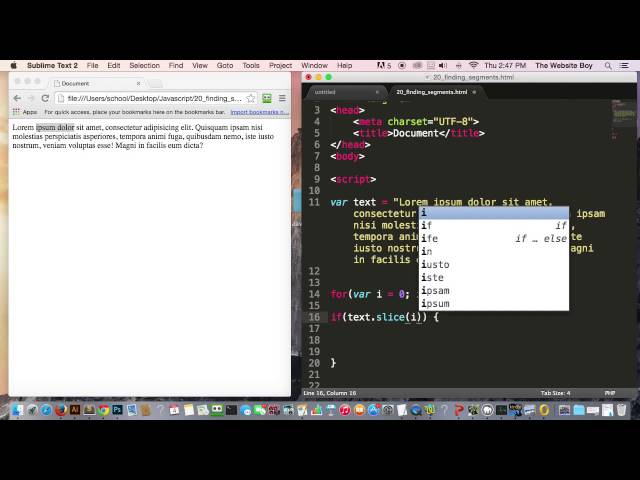The image size is (640, 480).
Task: Click the green extension icon in Chrome
Action: coord(267,98)
